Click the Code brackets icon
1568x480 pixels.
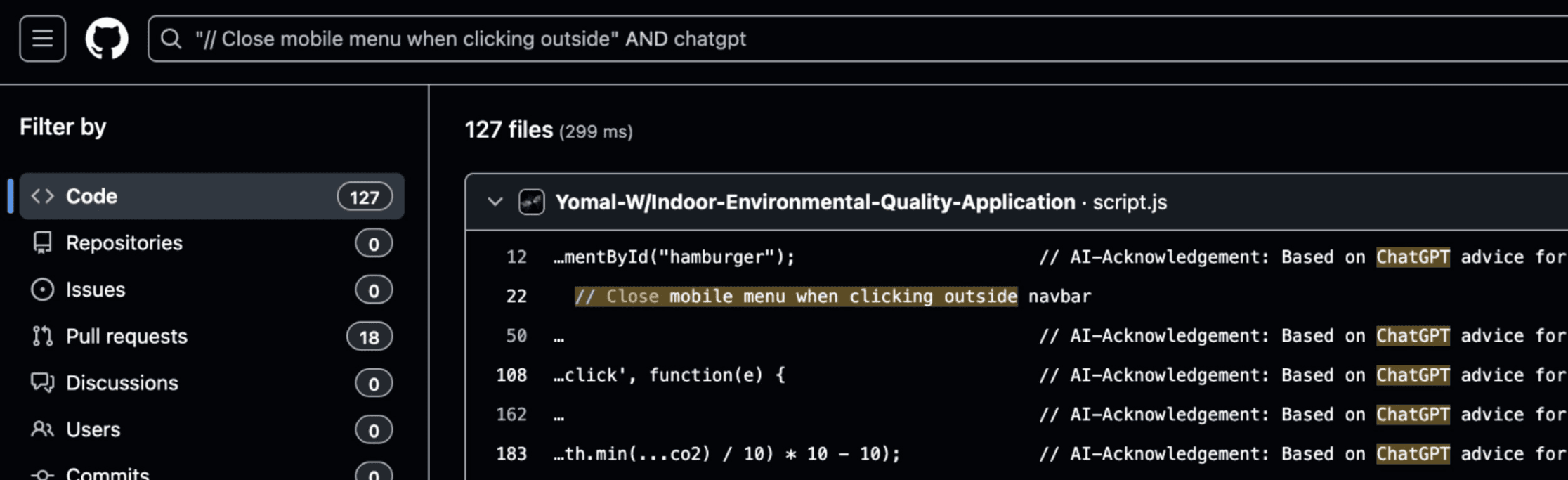pyautogui.click(x=43, y=196)
